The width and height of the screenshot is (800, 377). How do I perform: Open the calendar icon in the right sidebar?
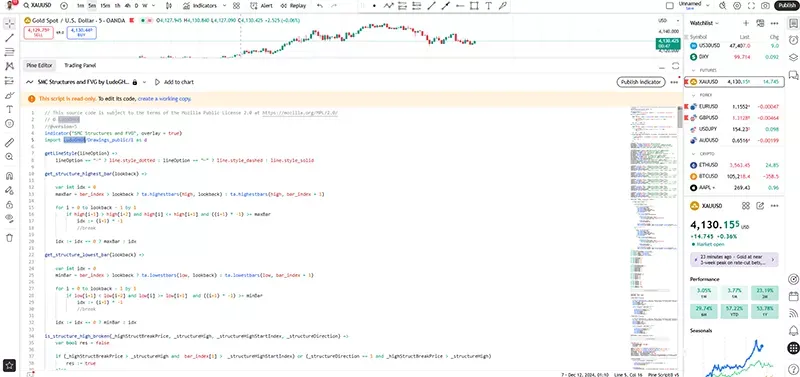[793, 296]
